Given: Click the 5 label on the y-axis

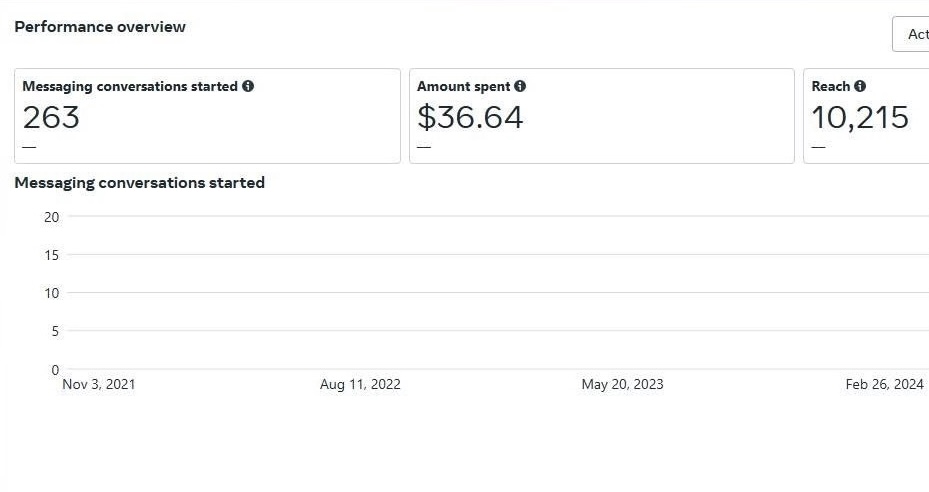Looking at the screenshot, I should pyautogui.click(x=55, y=331).
